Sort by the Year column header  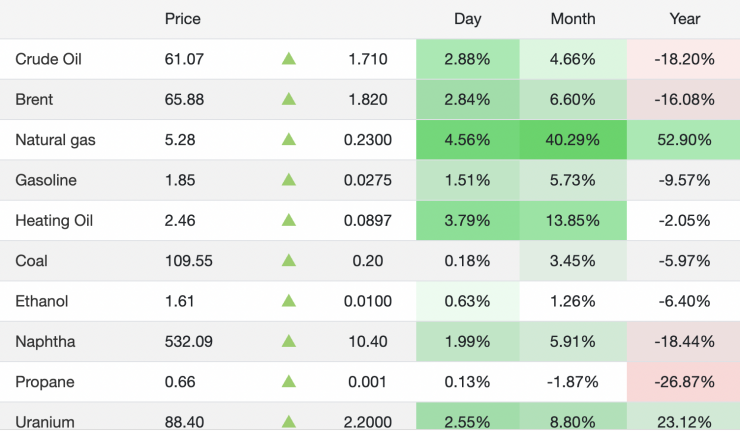684,19
